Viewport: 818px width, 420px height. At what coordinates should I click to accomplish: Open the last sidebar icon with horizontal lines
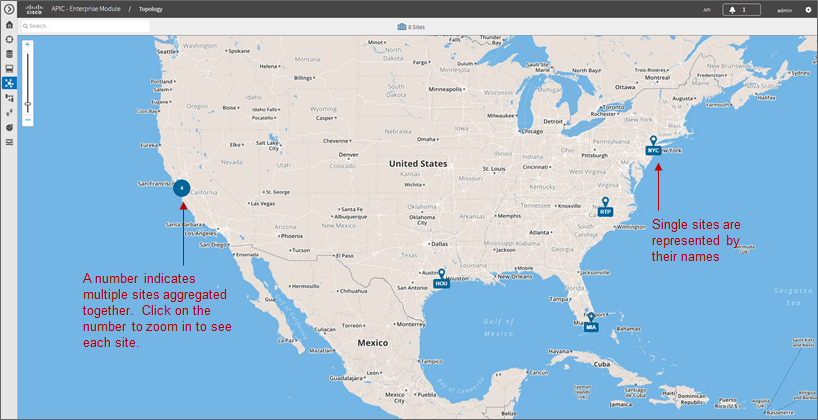[x=9, y=142]
